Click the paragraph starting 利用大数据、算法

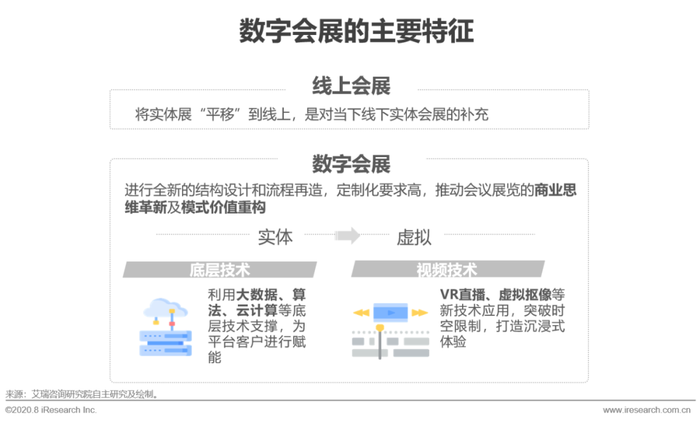click(257, 326)
